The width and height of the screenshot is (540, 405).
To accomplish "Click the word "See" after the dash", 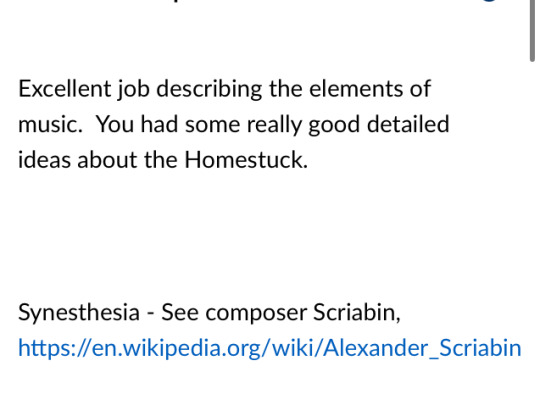I will (180, 312).
